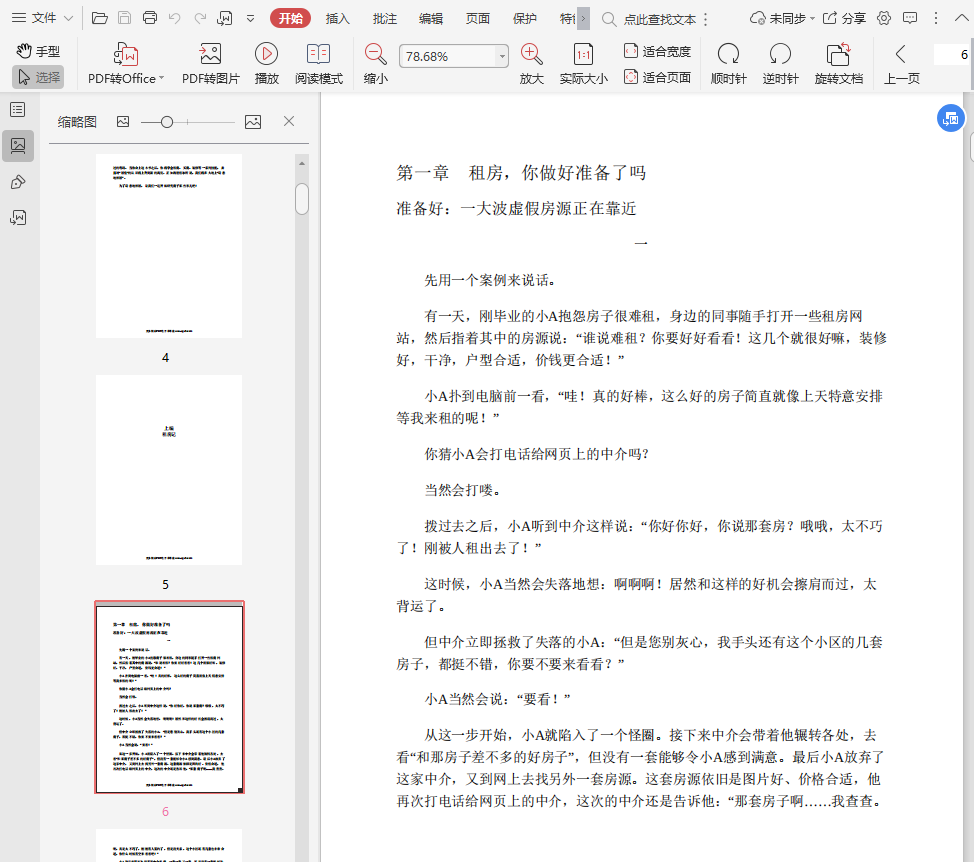Activate the 选择 selection tool
The width and height of the screenshot is (974, 862).
(38, 77)
